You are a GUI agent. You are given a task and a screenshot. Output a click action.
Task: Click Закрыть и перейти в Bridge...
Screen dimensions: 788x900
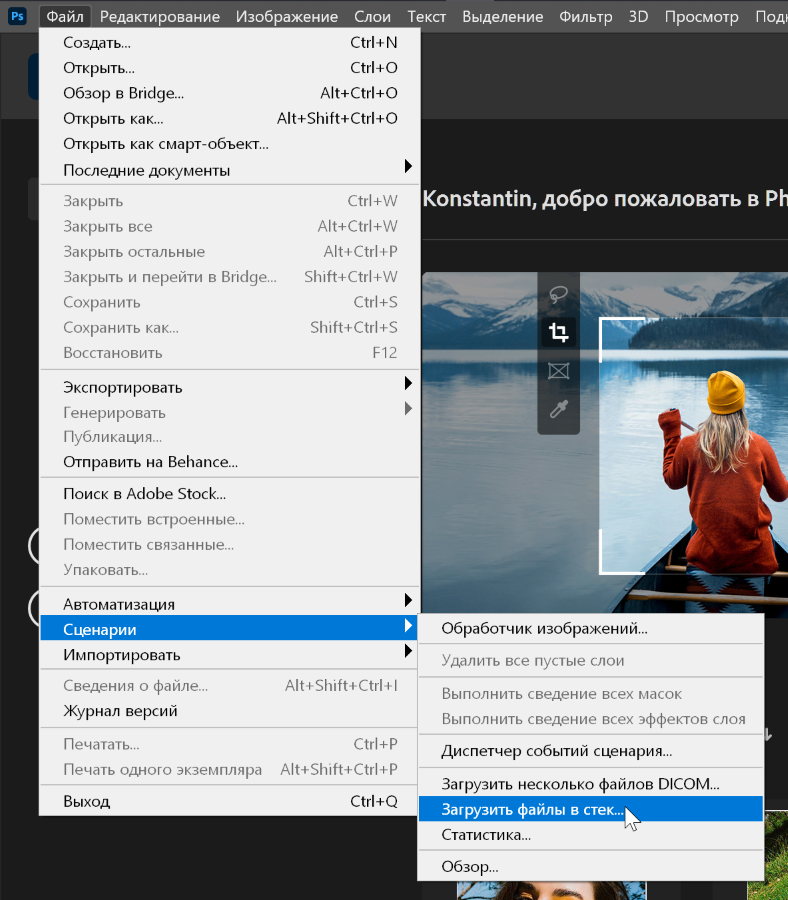(230, 277)
